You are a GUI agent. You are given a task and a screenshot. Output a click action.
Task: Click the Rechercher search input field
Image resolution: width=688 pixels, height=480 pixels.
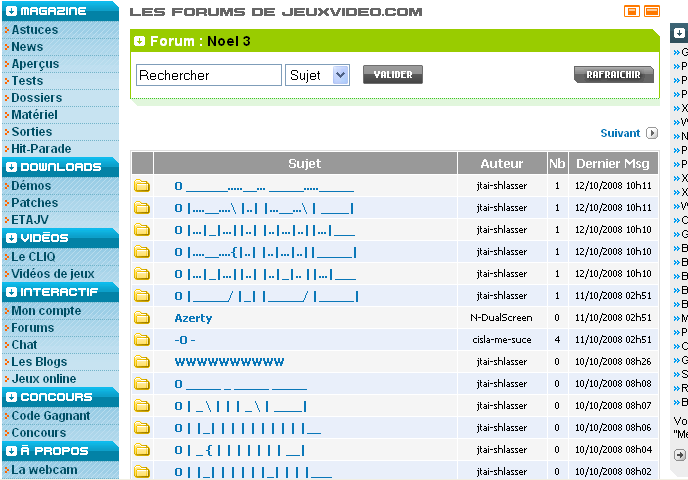[209, 75]
